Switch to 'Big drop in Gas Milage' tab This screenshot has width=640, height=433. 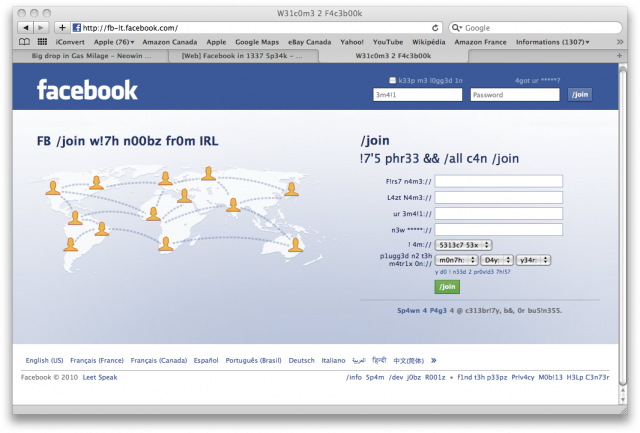(x=91, y=56)
